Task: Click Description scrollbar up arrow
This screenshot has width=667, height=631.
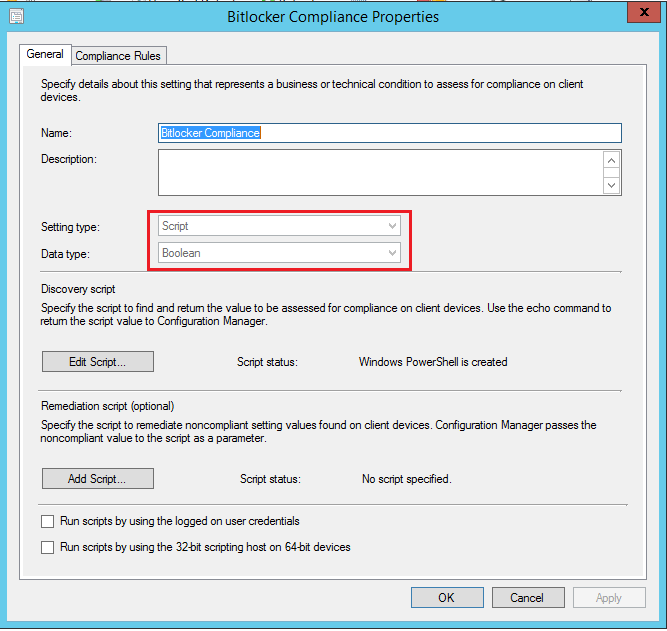Action: pyautogui.click(x=611, y=160)
